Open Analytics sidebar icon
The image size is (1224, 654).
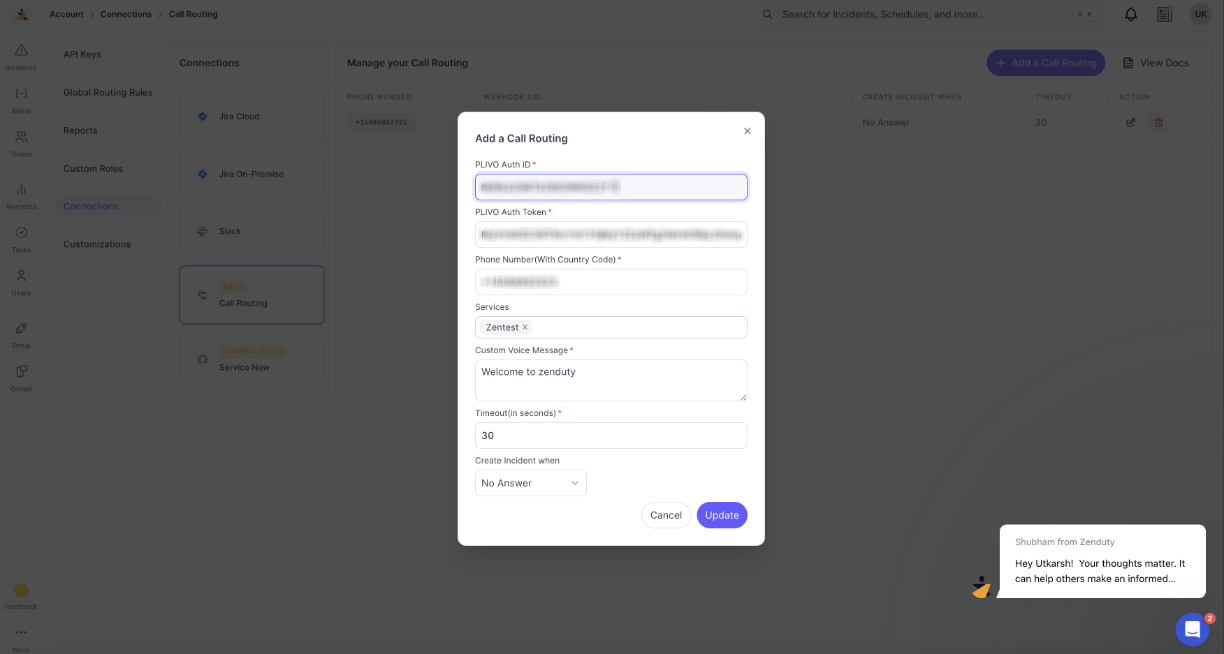tap(21, 196)
